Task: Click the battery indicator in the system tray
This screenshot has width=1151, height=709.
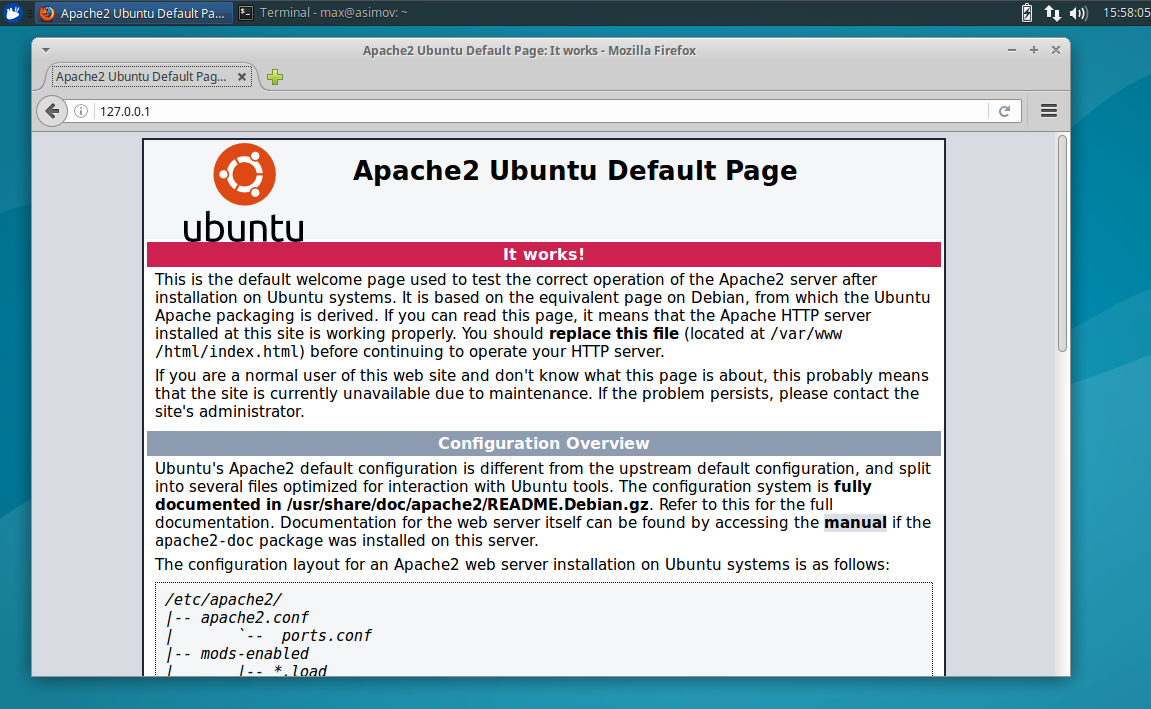Action: coord(1027,12)
